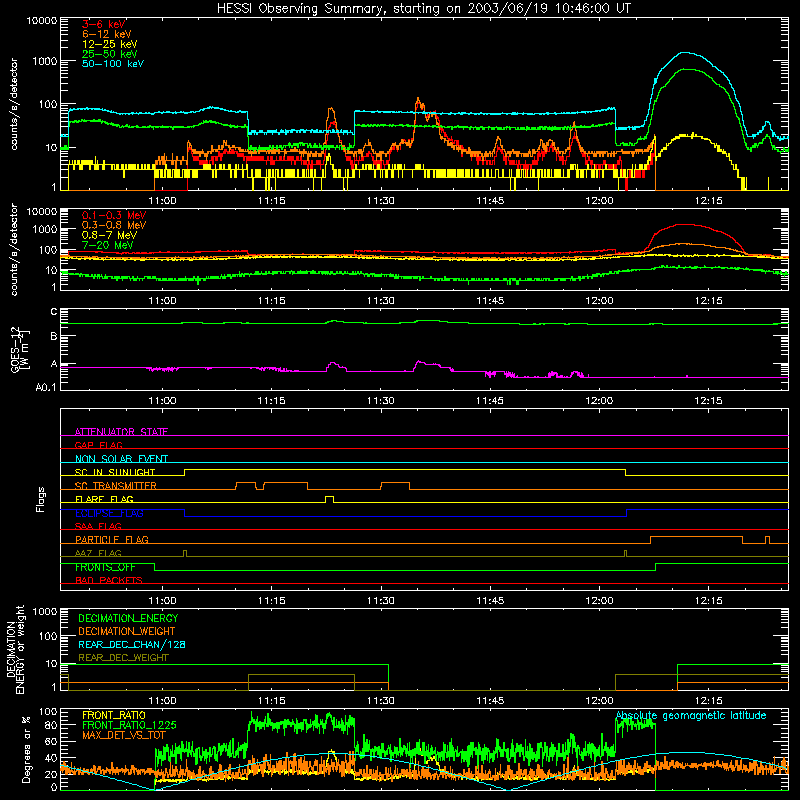Pick the cyan 50-100 keV legend entry

tap(113, 64)
